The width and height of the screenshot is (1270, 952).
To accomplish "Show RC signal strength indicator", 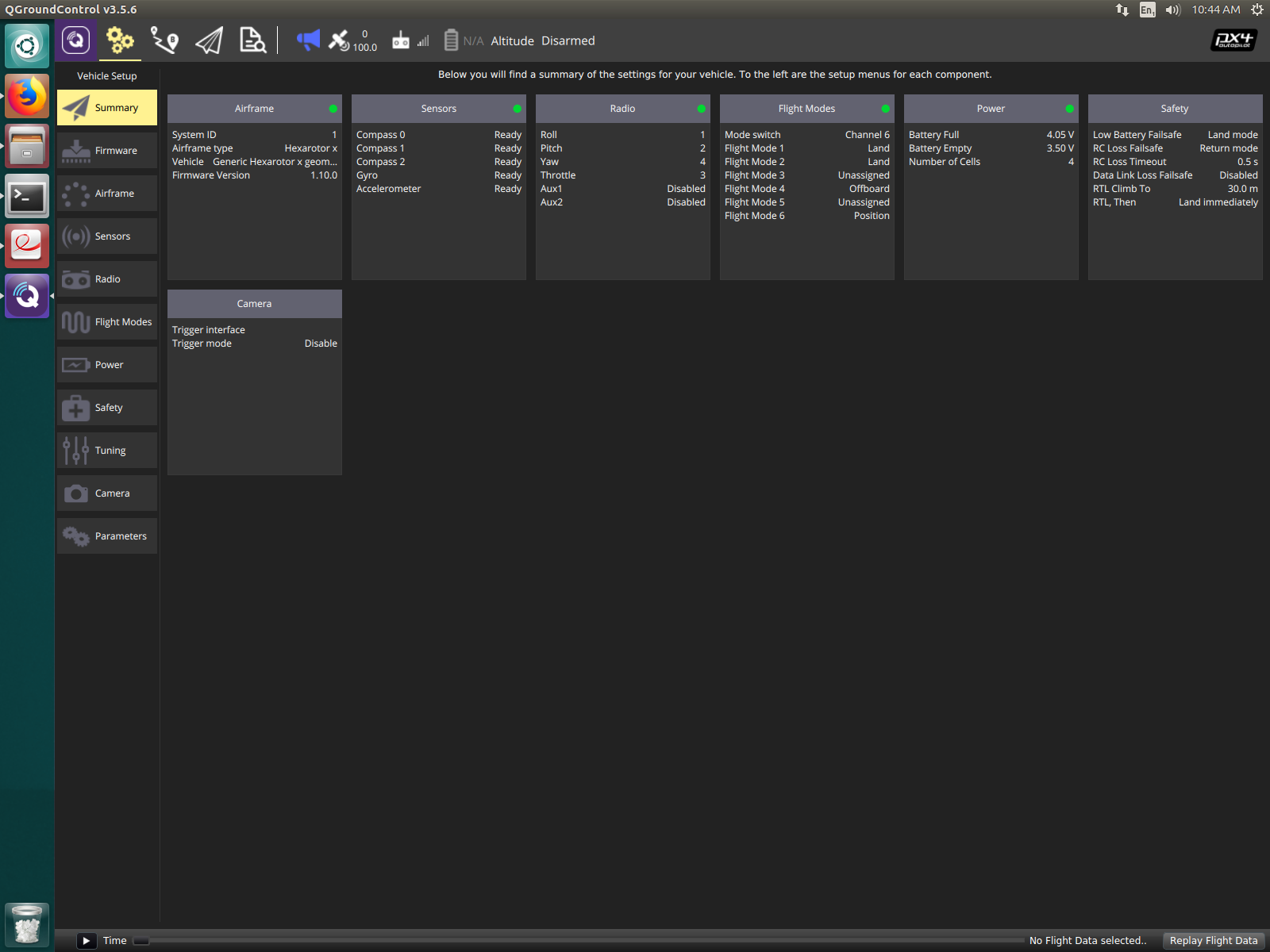I will pyautogui.click(x=410, y=40).
